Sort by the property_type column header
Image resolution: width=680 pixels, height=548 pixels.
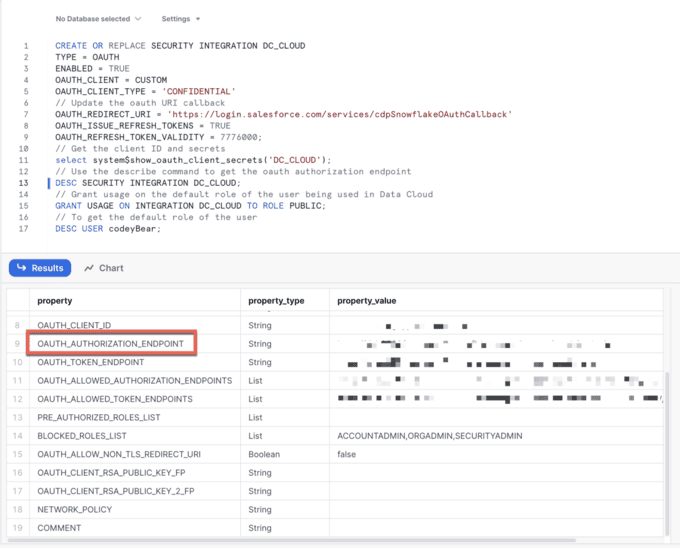pos(277,300)
